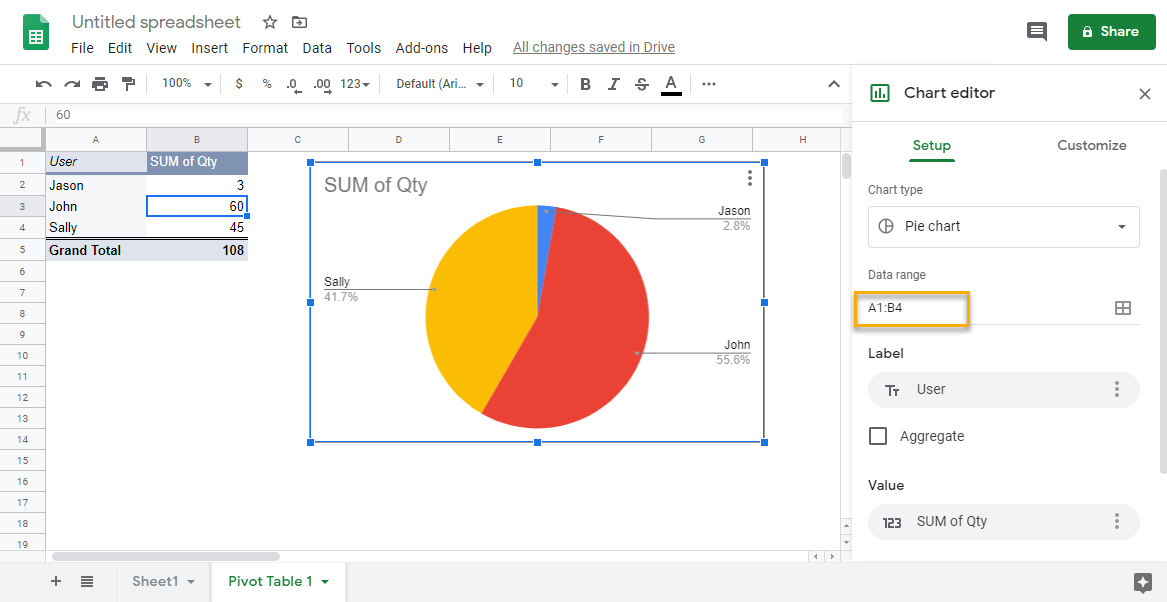The width and height of the screenshot is (1167, 602).
Task: Select row 10 header
Action: click(22, 356)
